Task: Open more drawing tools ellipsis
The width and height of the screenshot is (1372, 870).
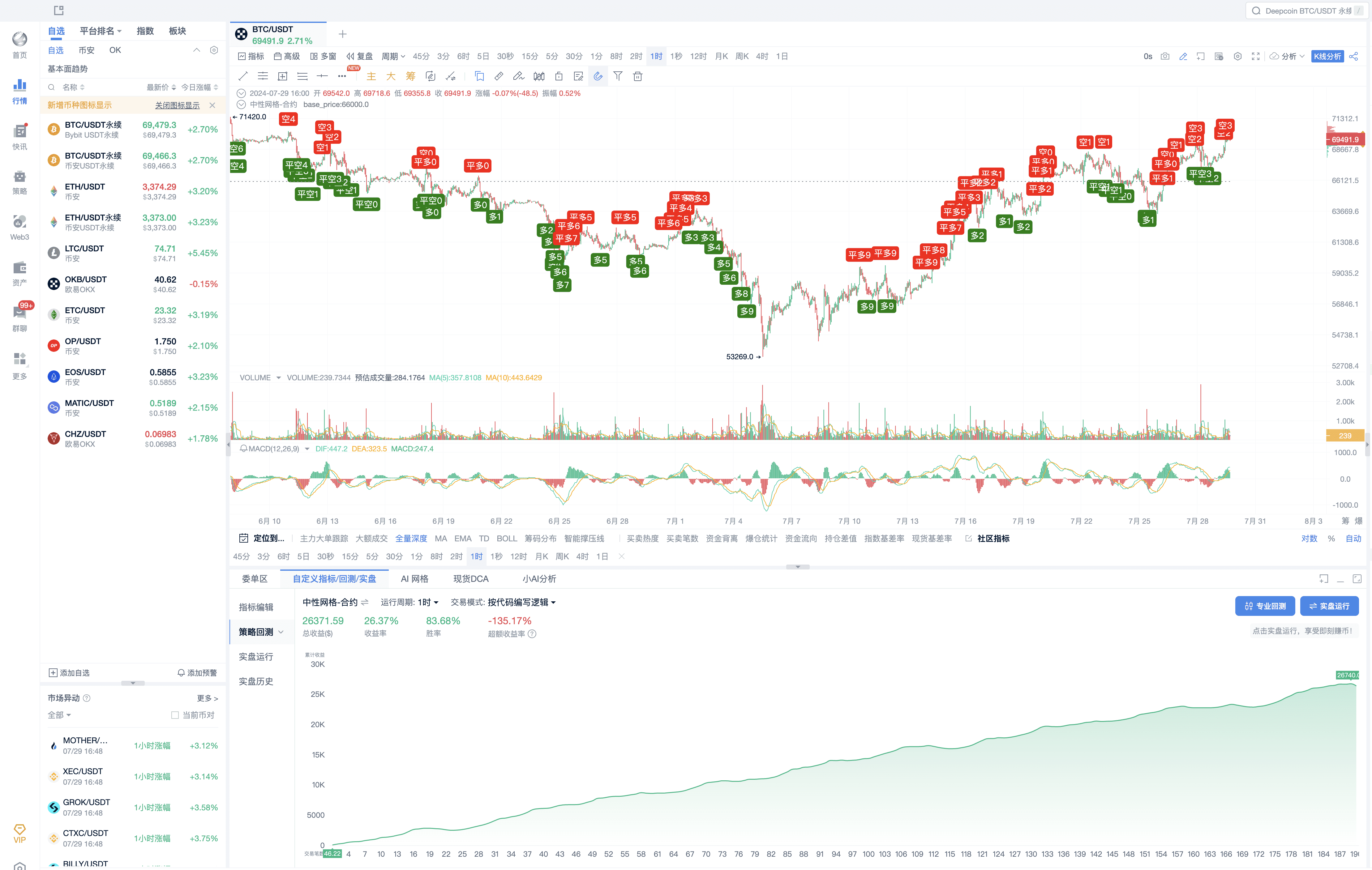Action: (x=342, y=76)
